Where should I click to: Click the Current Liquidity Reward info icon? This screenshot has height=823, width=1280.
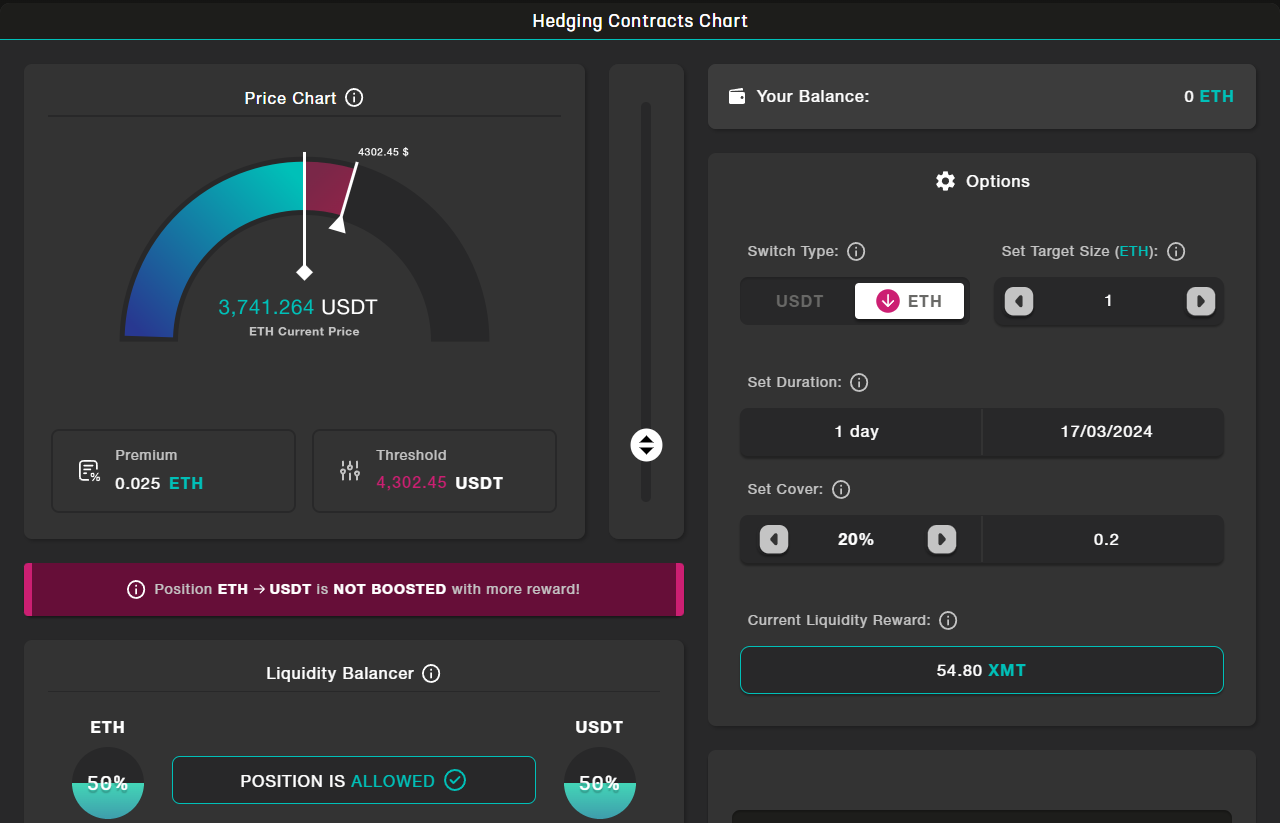[x=948, y=621]
